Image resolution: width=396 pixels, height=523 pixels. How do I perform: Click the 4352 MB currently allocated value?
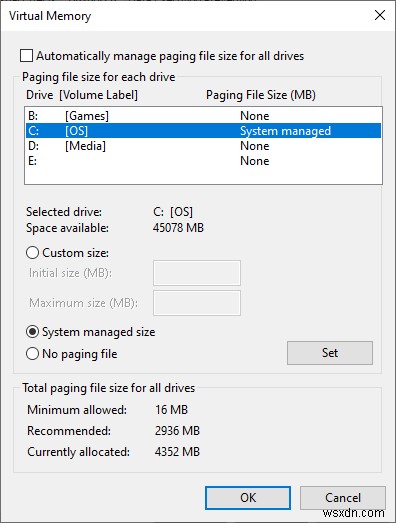(177, 452)
